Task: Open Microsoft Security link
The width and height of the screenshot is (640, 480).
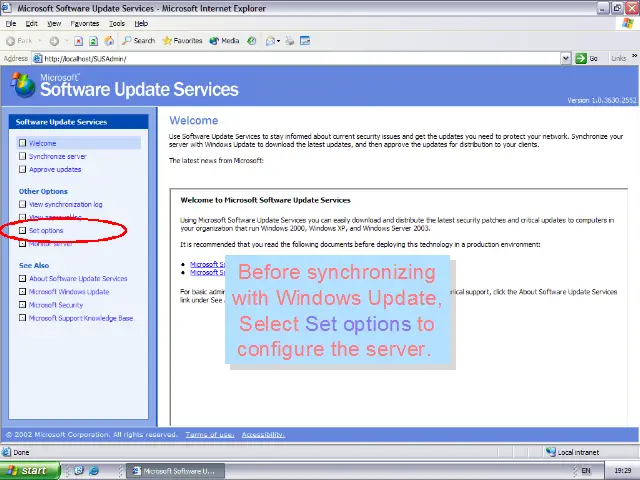Action: click(56, 305)
